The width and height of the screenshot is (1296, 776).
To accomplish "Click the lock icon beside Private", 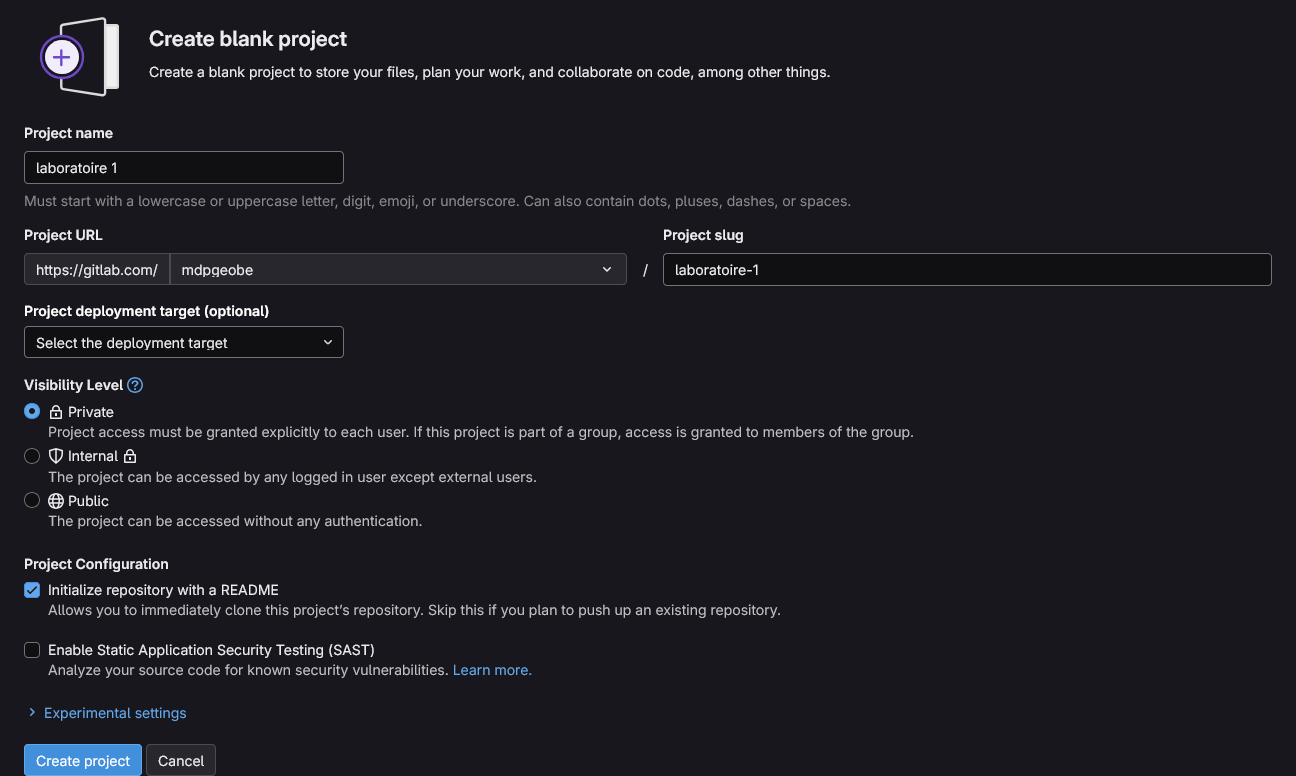I will 56,412.
